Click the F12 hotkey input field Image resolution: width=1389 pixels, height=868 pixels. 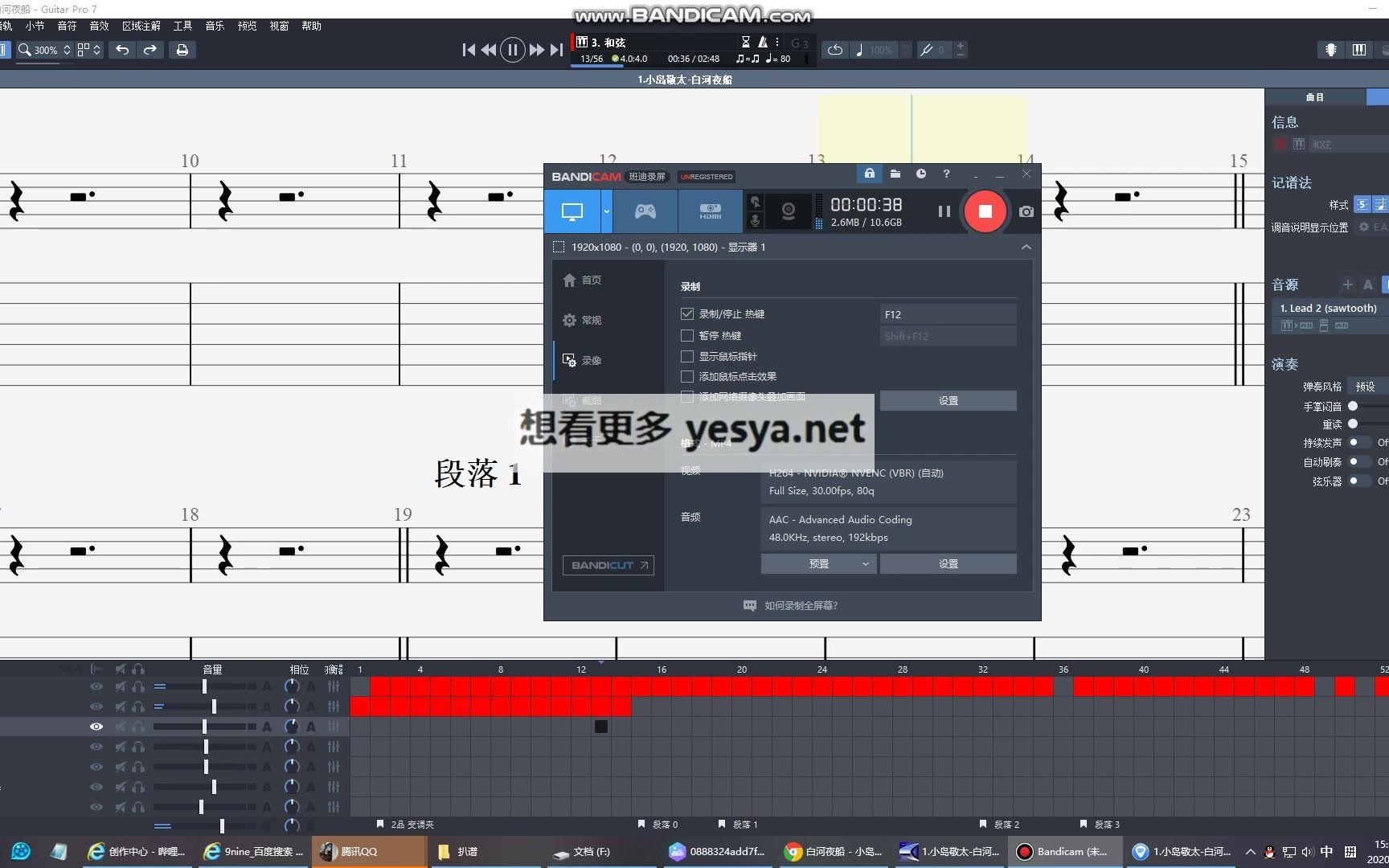tap(948, 314)
